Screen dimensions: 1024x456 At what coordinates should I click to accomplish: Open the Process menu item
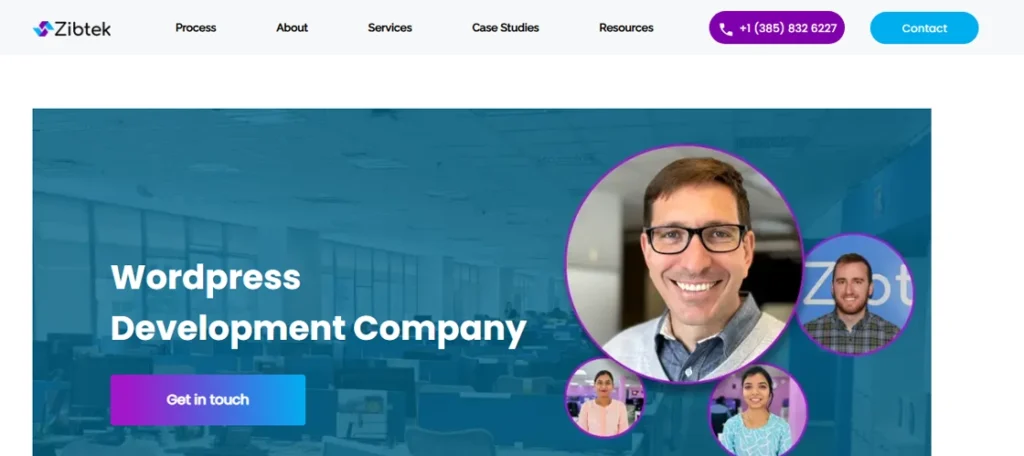click(x=195, y=28)
